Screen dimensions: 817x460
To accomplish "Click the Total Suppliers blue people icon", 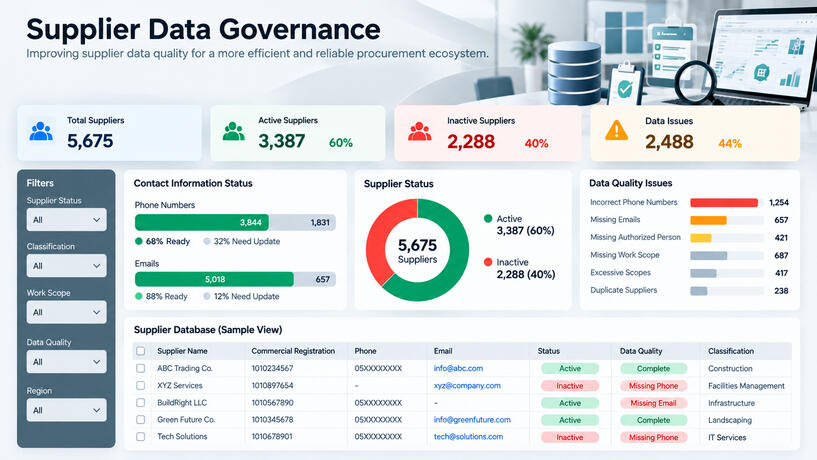I will [41, 131].
